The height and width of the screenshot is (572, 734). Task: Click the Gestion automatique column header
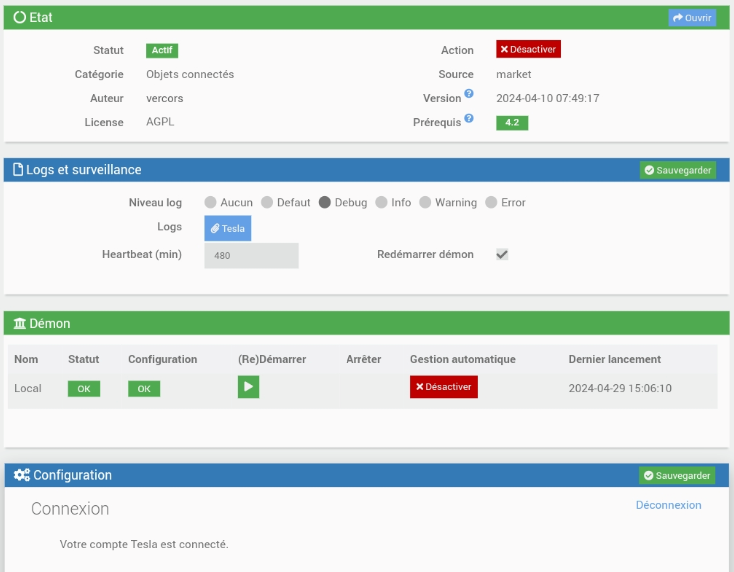point(463,359)
